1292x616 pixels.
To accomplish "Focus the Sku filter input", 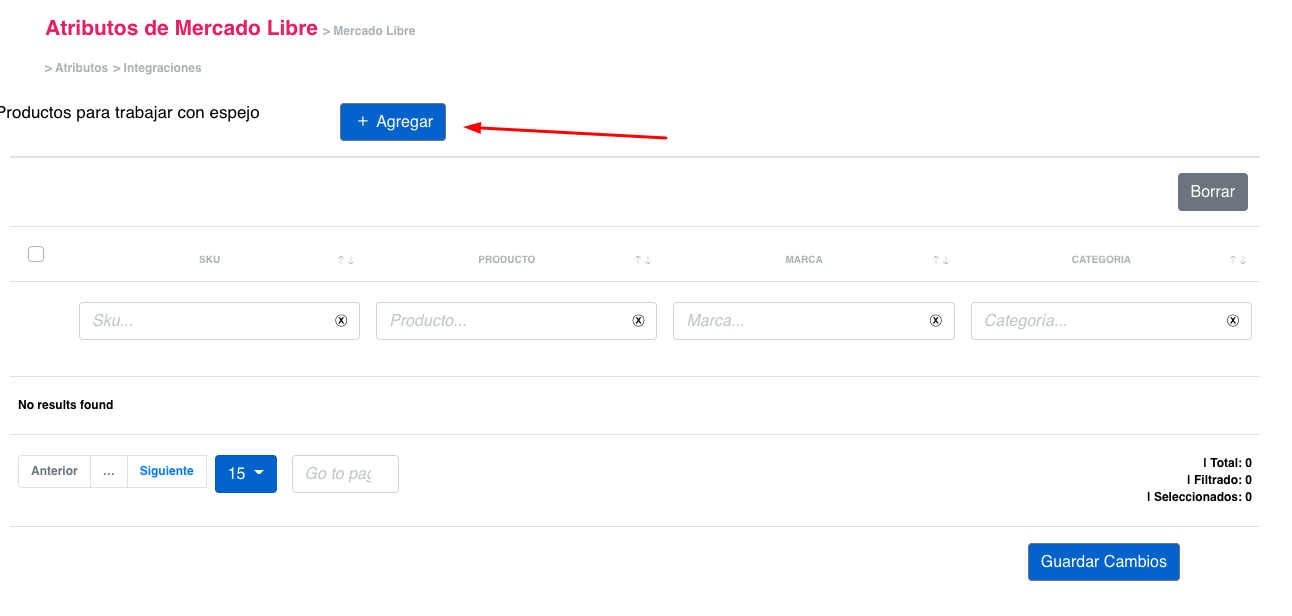I will tap(219, 321).
